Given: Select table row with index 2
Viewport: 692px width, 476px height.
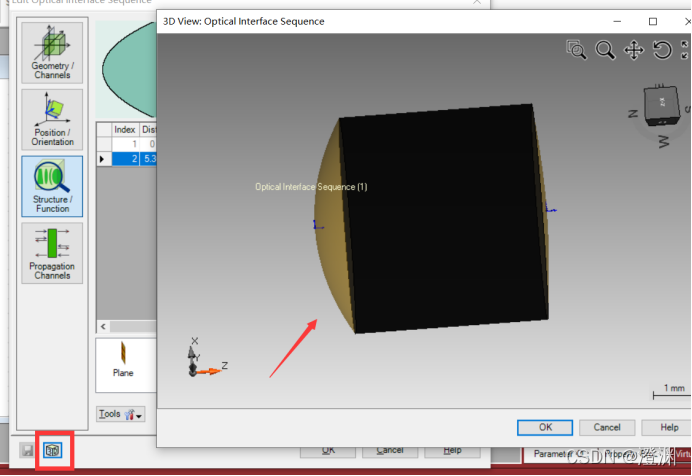Looking at the screenshot, I should click(127, 158).
